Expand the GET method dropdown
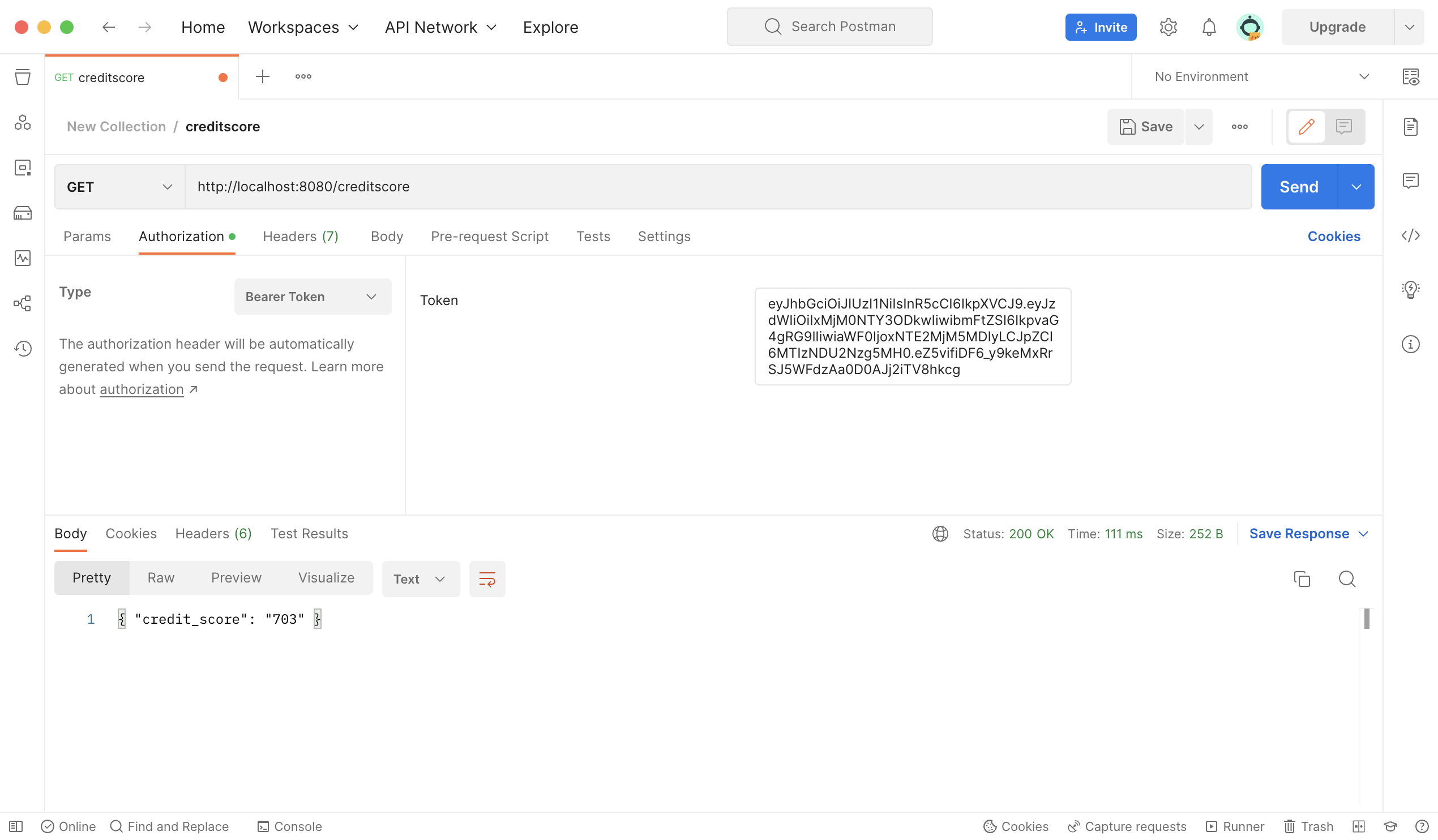Viewport: 1438px width, 840px height. pos(119,187)
